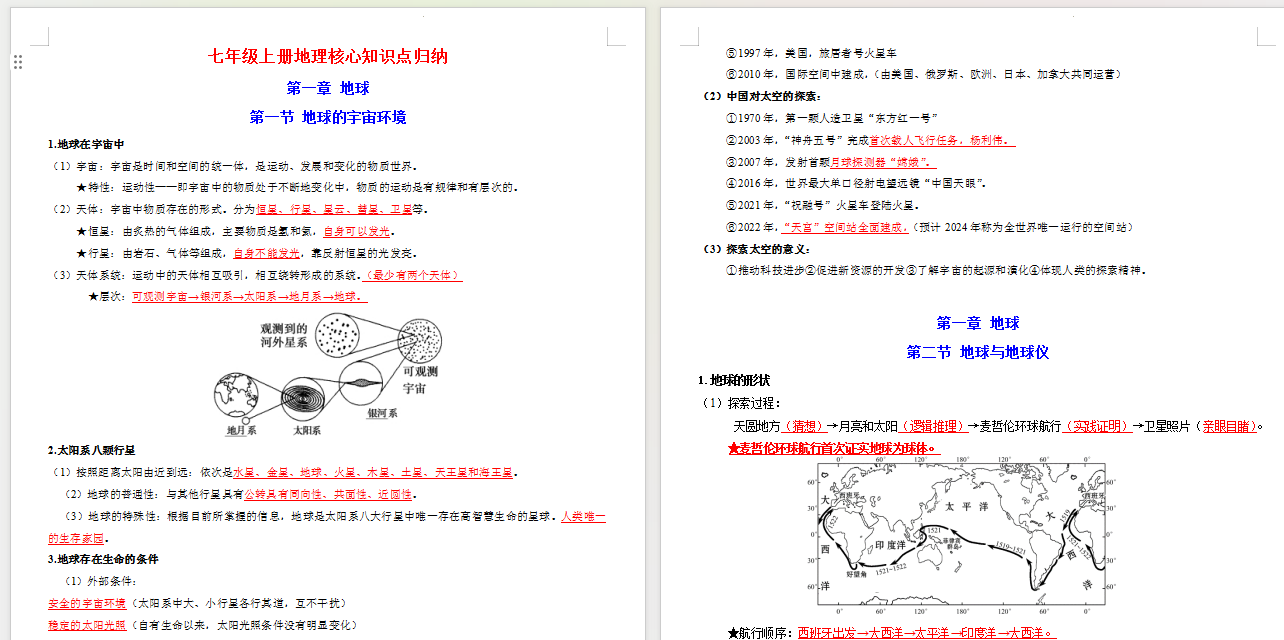1284x640 pixels.
Task: Click the red text "稳定的太阳光照"
Action: point(87,625)
